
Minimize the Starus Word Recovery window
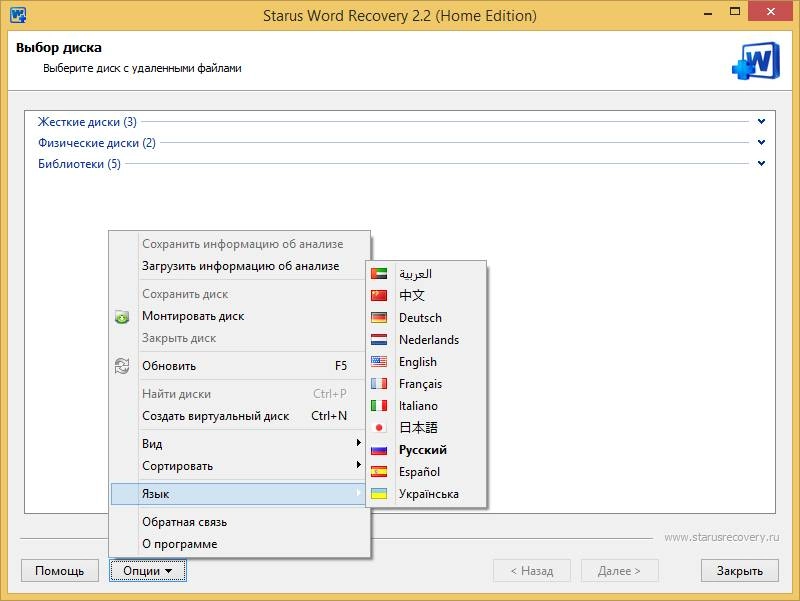[708, 12]
